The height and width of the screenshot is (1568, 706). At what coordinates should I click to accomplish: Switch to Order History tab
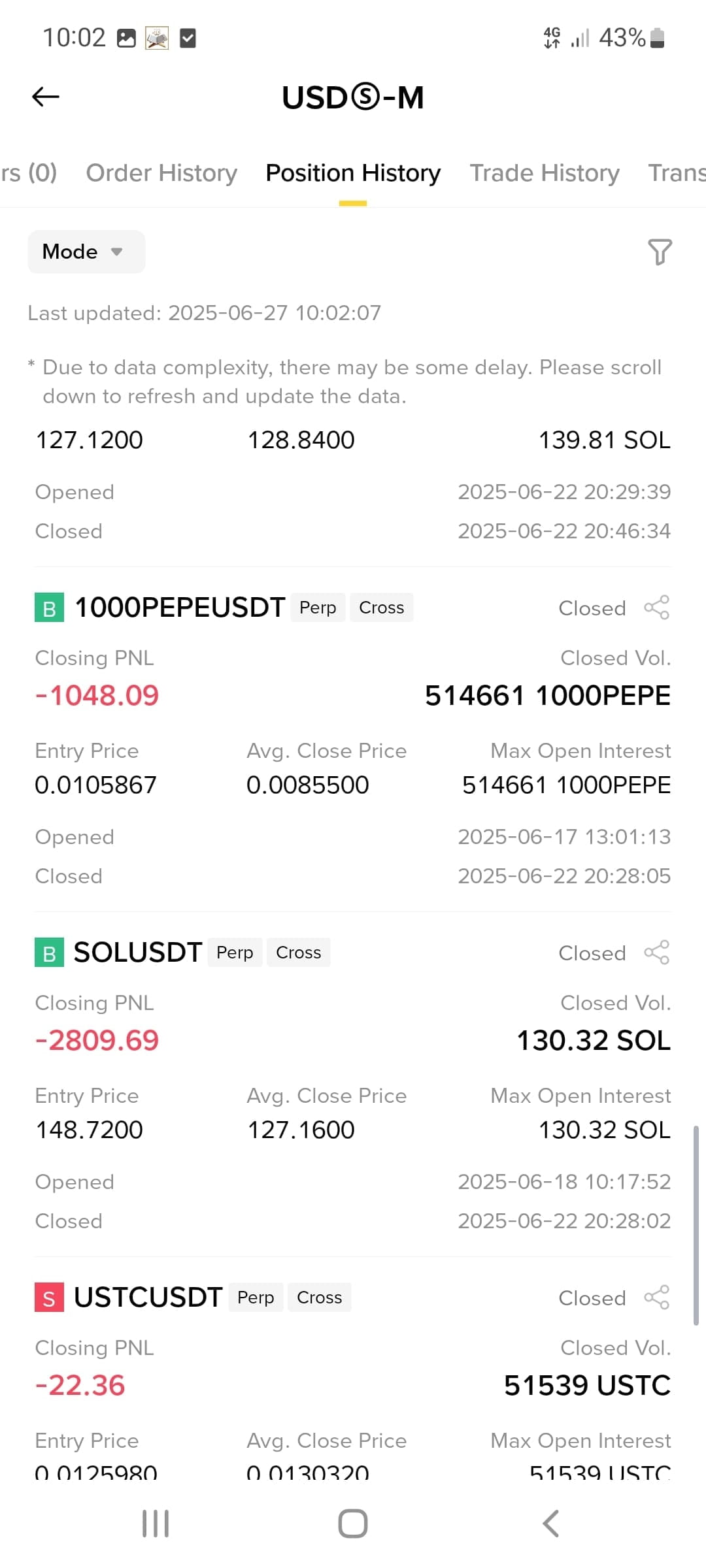pos(161,173)
